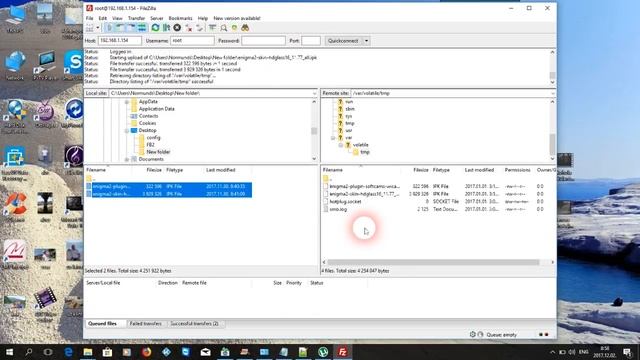Click remote file list horizontal scrollbar

433,262
